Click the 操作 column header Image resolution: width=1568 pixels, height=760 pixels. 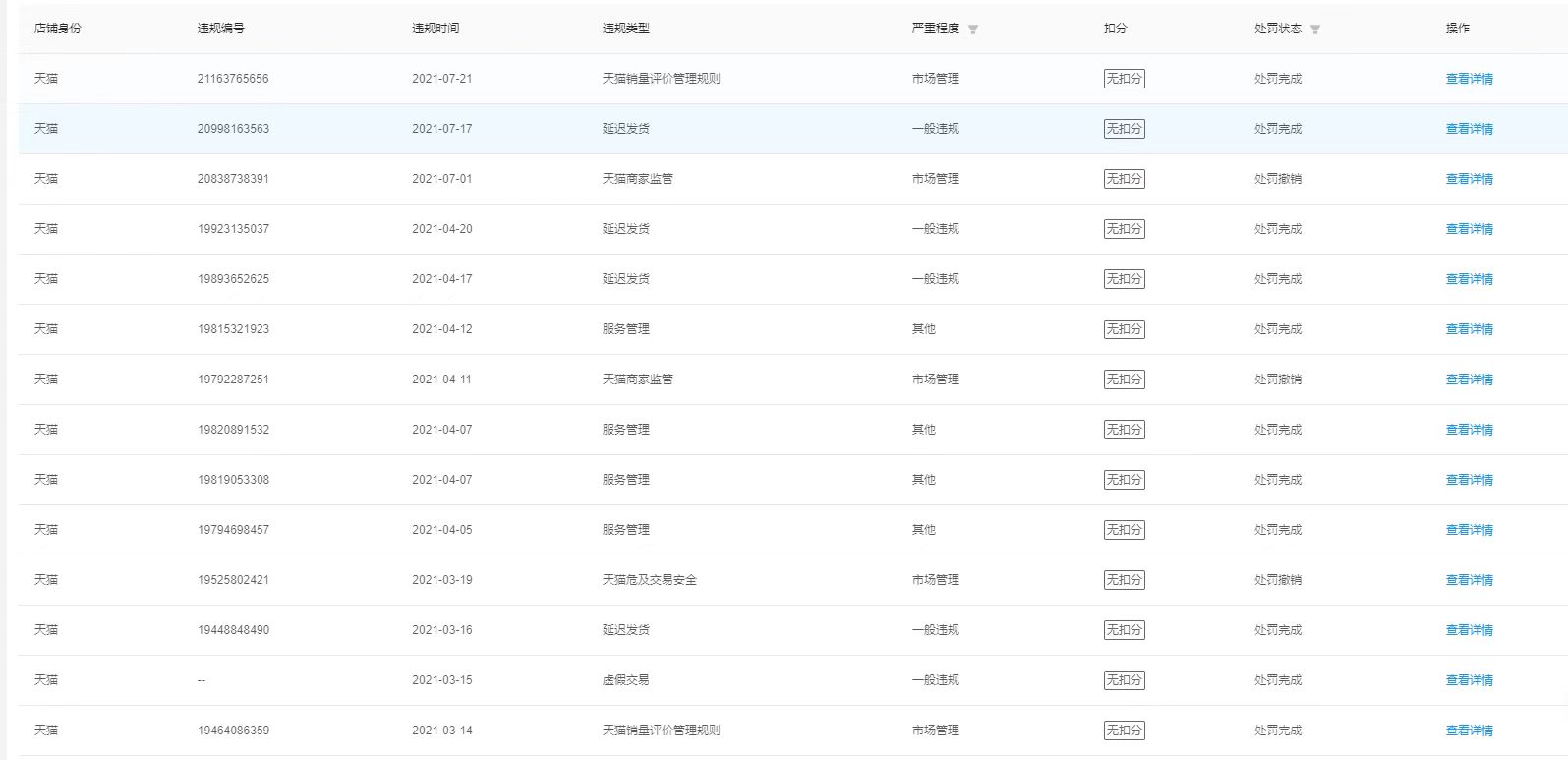1458,29
